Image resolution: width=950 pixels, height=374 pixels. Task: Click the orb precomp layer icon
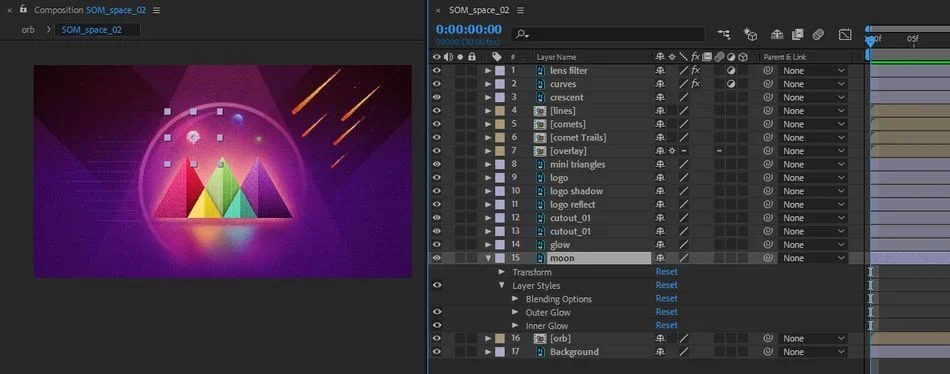540,338
